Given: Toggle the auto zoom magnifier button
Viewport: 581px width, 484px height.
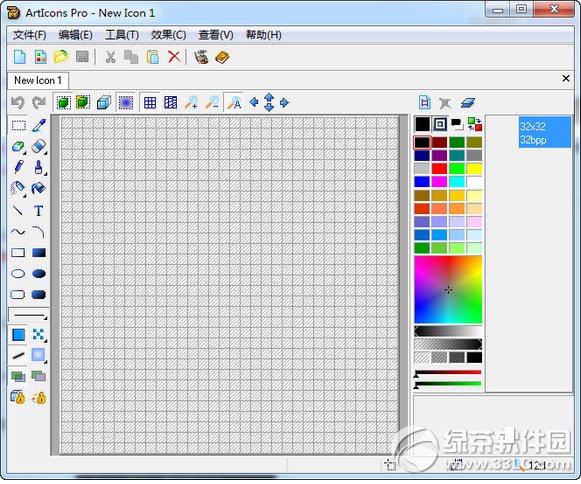Looking at the screenshot, I should 234,103.
